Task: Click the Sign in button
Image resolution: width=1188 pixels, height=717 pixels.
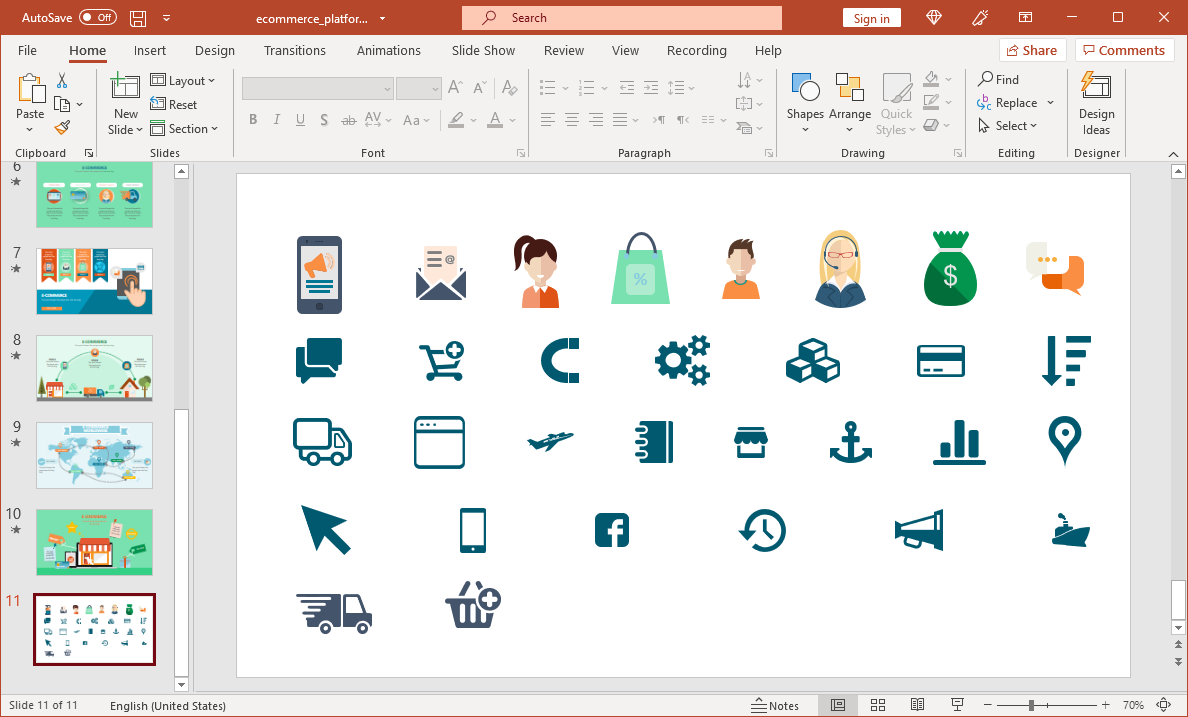Action: (x=871, y=18)
